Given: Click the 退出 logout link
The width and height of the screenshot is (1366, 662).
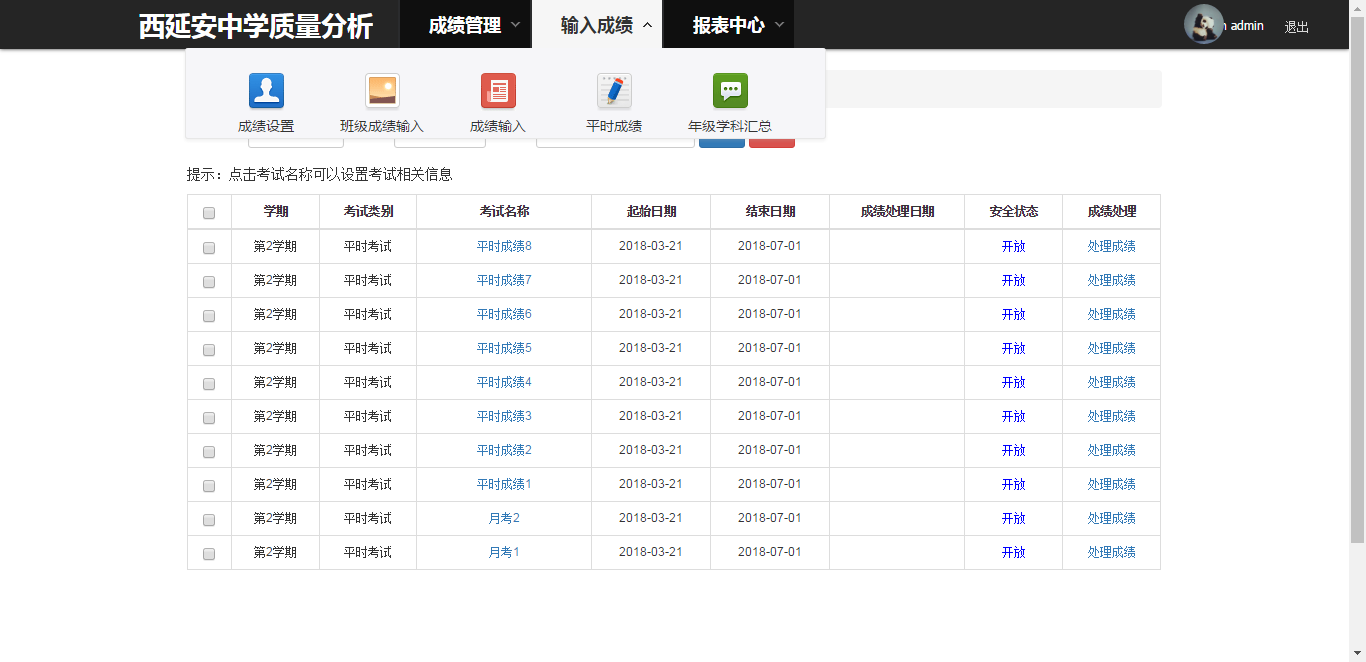Looking at the screenshot, I should click(1296, 27).
